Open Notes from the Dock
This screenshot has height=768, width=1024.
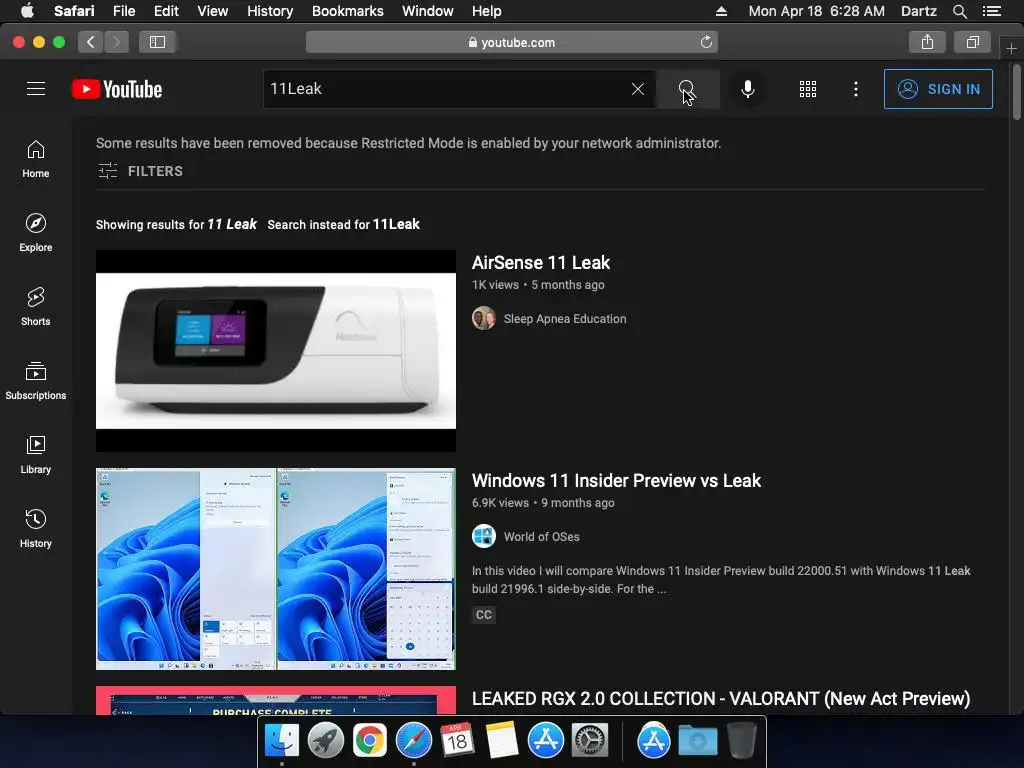(502, 741)
